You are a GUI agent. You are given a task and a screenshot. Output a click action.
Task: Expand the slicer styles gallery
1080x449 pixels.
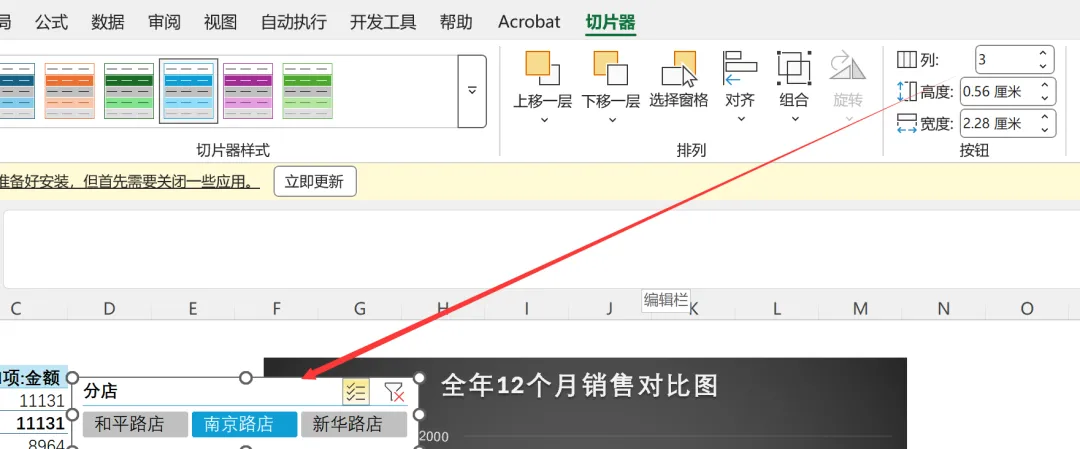472,91
